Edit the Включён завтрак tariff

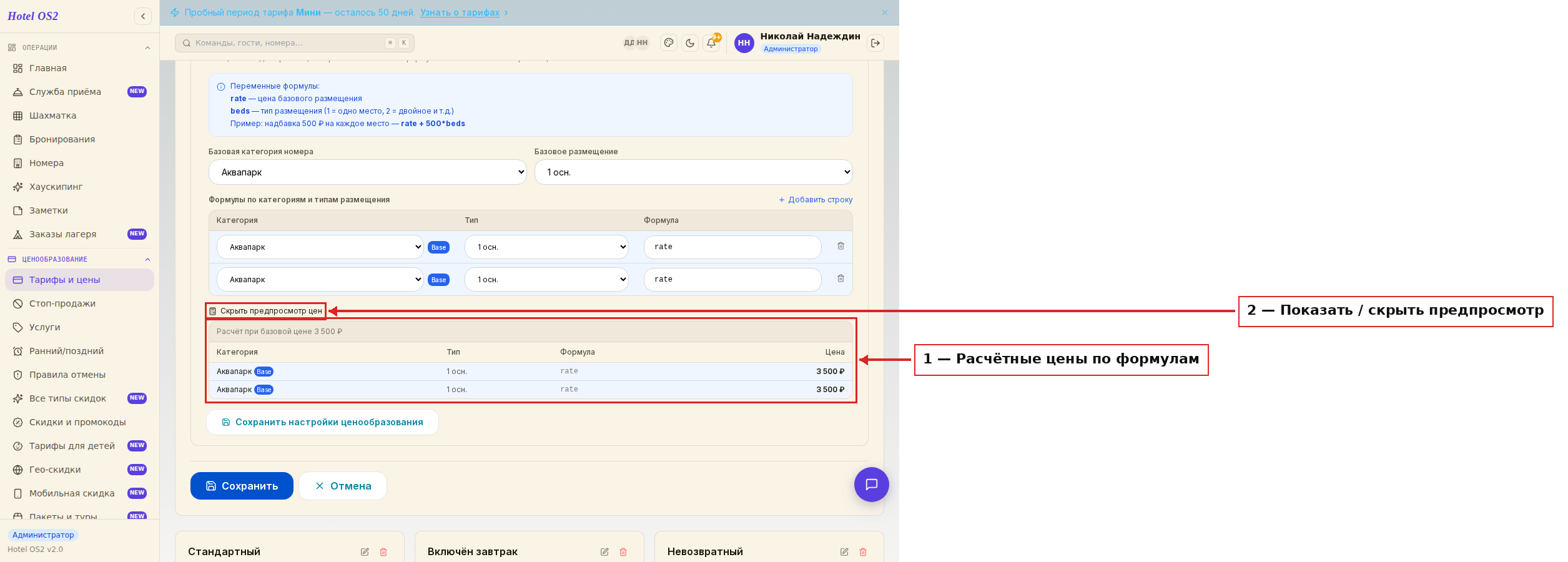point(604,552)
